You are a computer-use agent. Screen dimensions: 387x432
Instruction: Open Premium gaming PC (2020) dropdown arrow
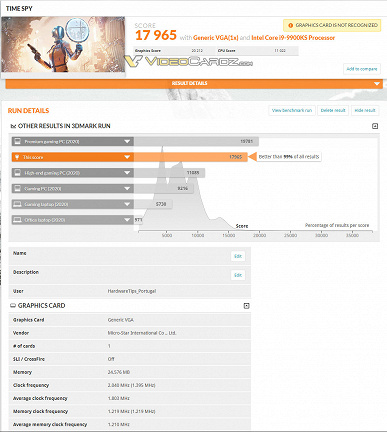(x=127, y=142)
